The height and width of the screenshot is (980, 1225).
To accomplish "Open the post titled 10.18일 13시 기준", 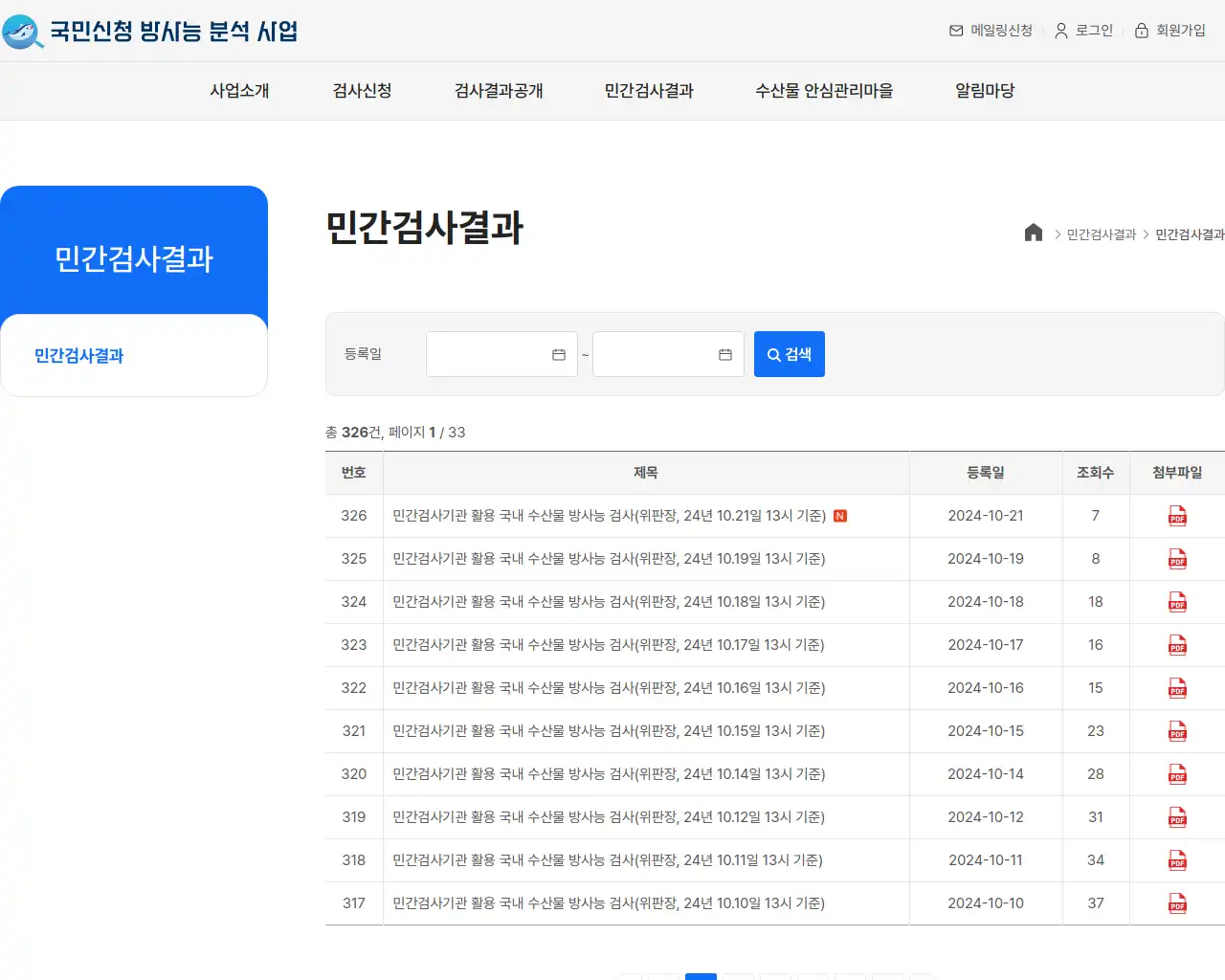I will [x=609, y=602].
